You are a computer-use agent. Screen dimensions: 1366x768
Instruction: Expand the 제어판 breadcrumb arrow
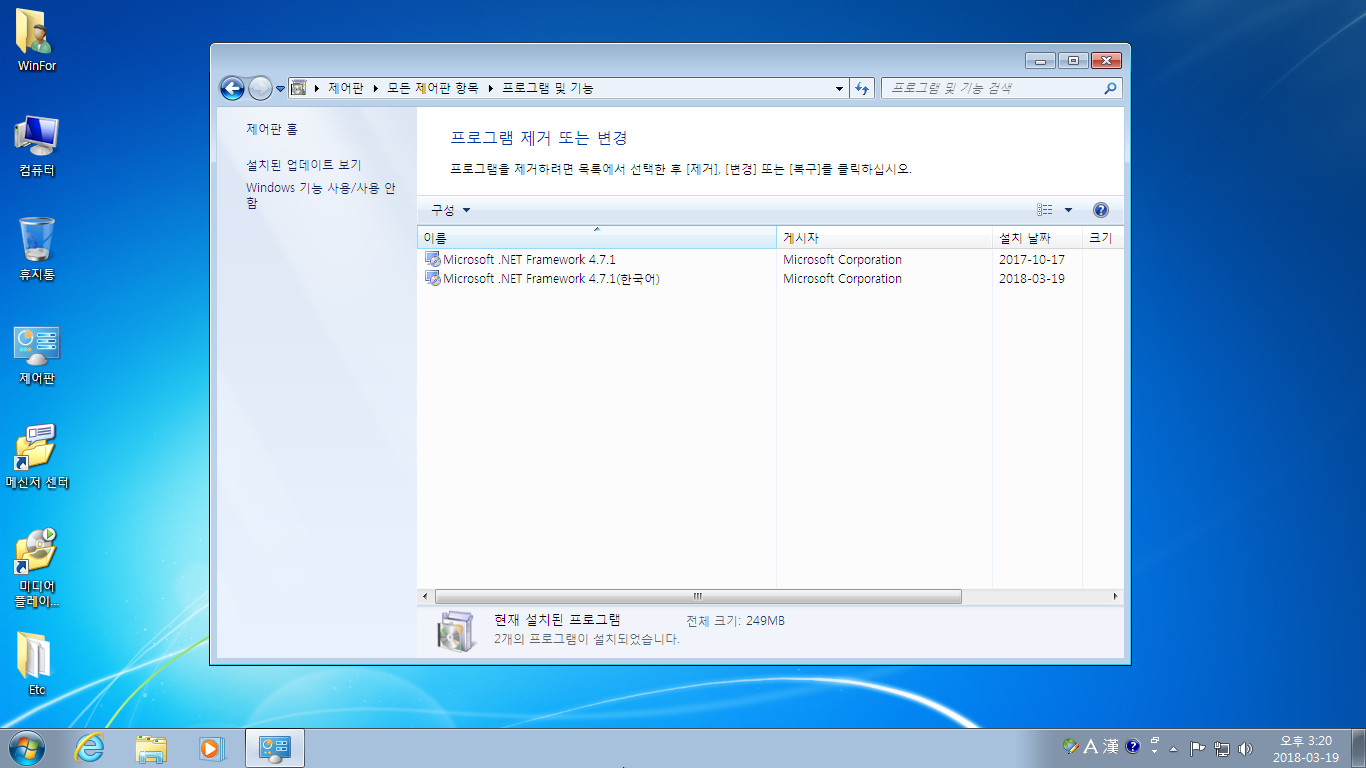pyautogui.click(x=377, y=88)
